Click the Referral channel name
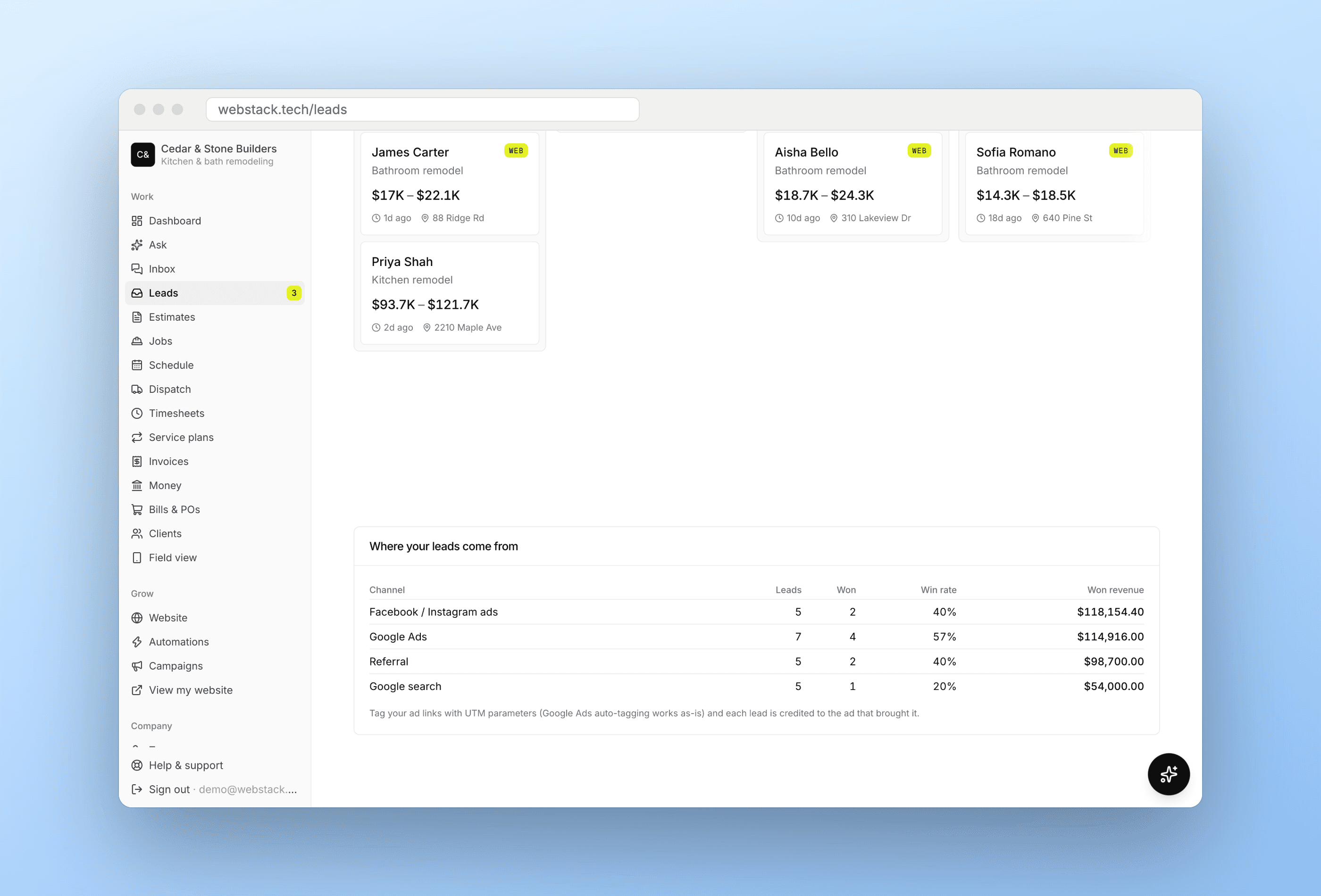 click(389, 661)
